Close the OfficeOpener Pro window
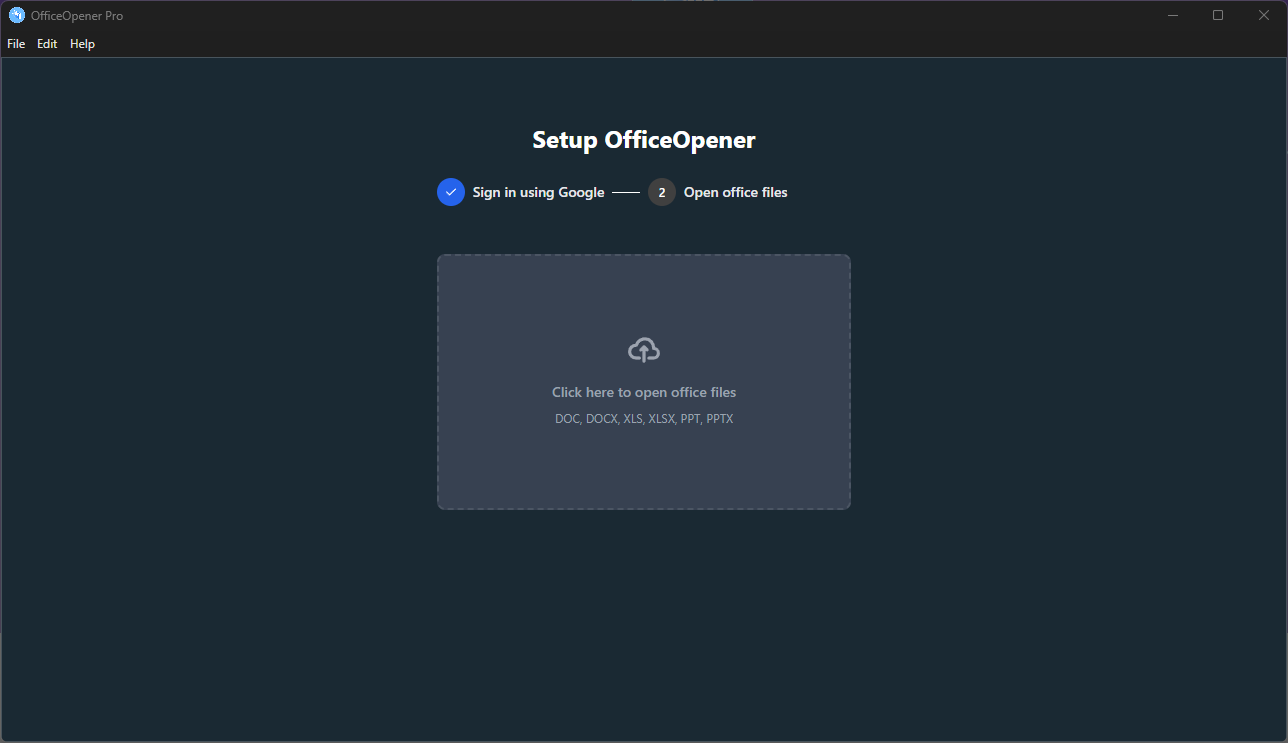This screenshot has width=1288, height=743. (1264, 15)
